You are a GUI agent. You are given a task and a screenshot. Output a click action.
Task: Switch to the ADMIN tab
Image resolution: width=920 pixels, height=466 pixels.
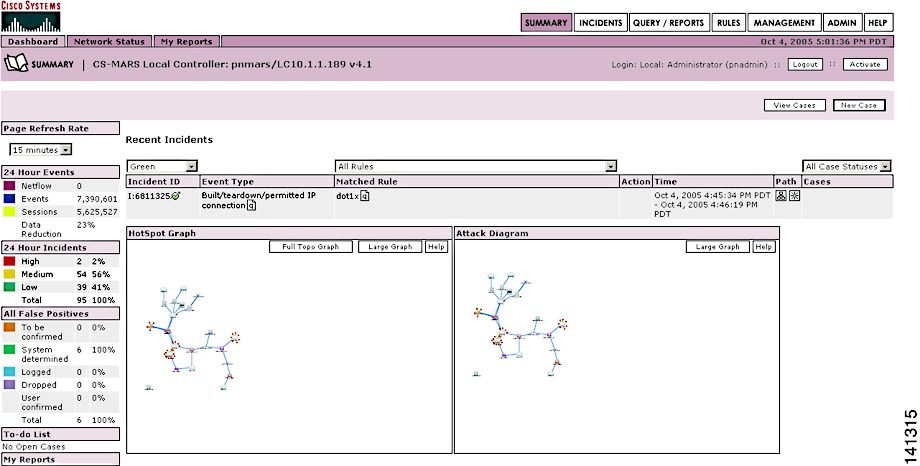pyautogui.click(x=842, y=23)
